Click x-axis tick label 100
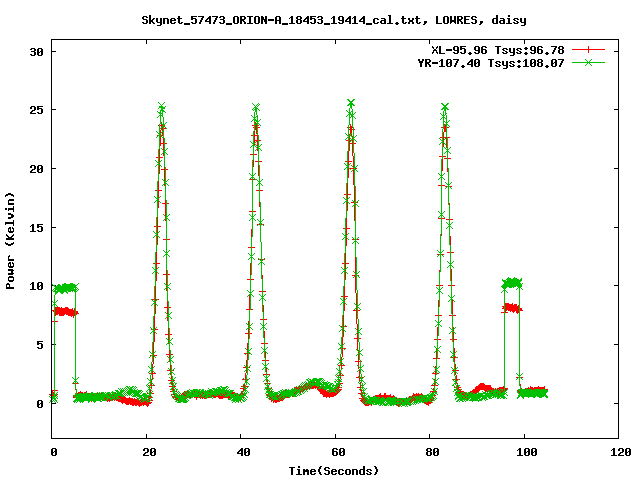 point(527,452)
